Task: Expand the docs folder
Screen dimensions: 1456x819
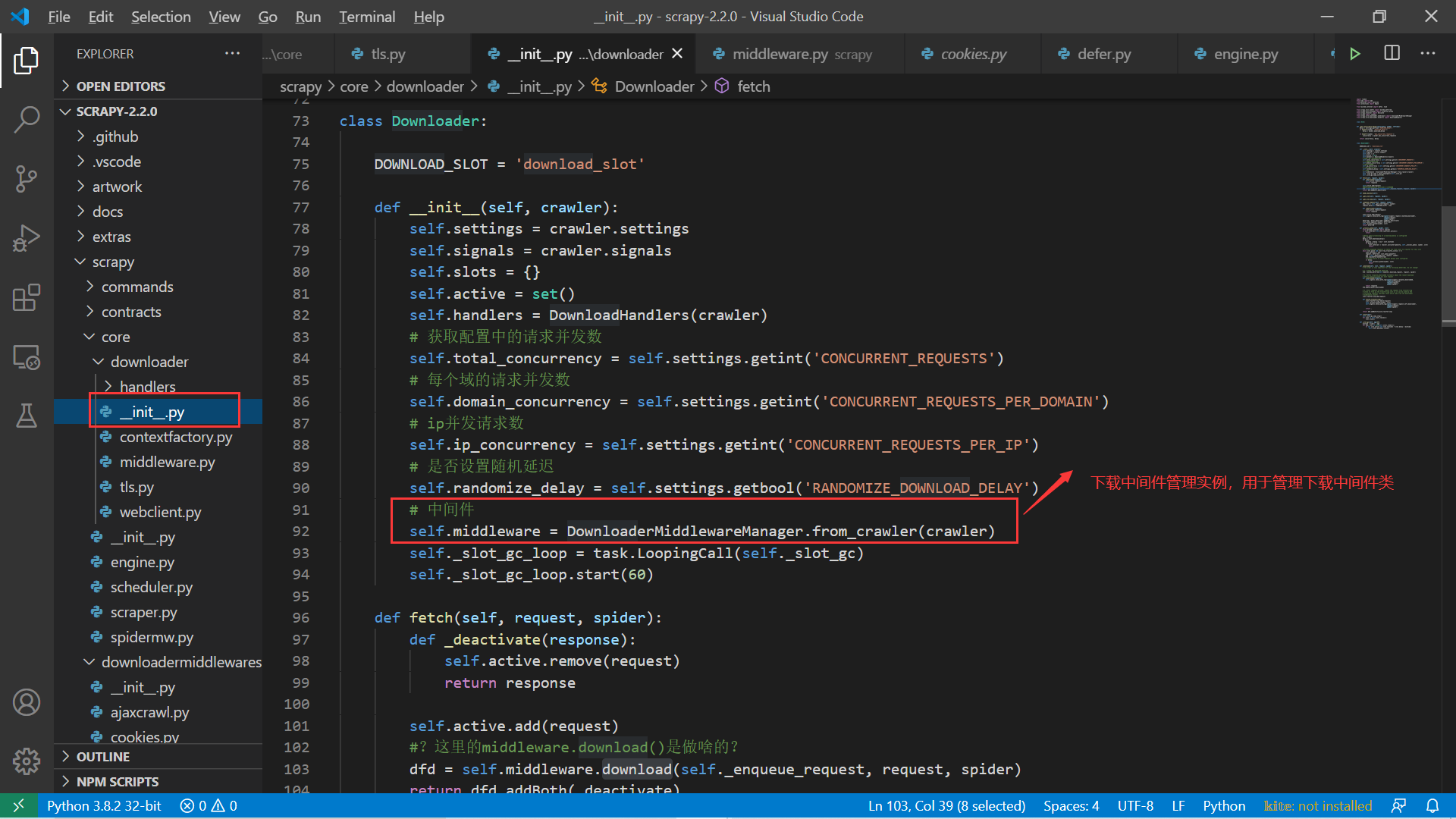Action: point(158,212)
